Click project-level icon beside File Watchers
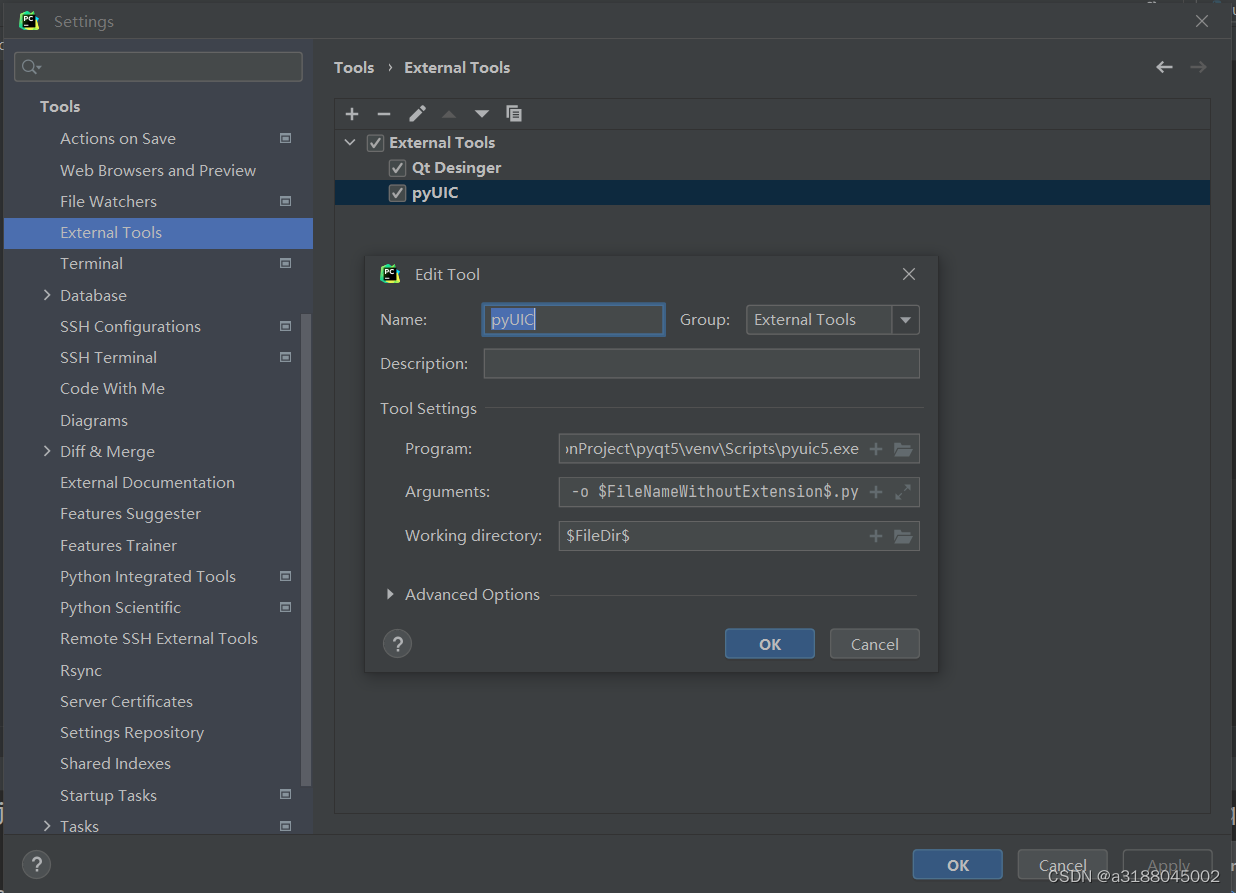 [x=286, y=201]
